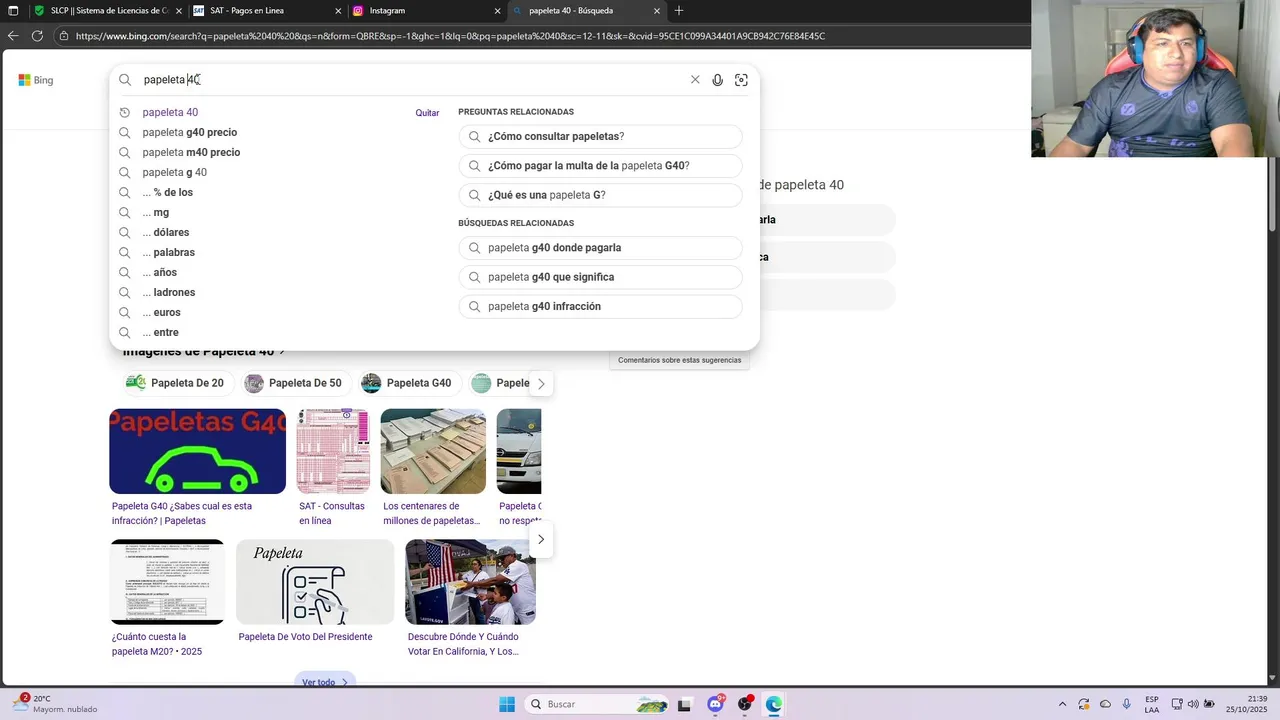
Task: Pick the '... % de los' suggestion
Action: point(167,192)
